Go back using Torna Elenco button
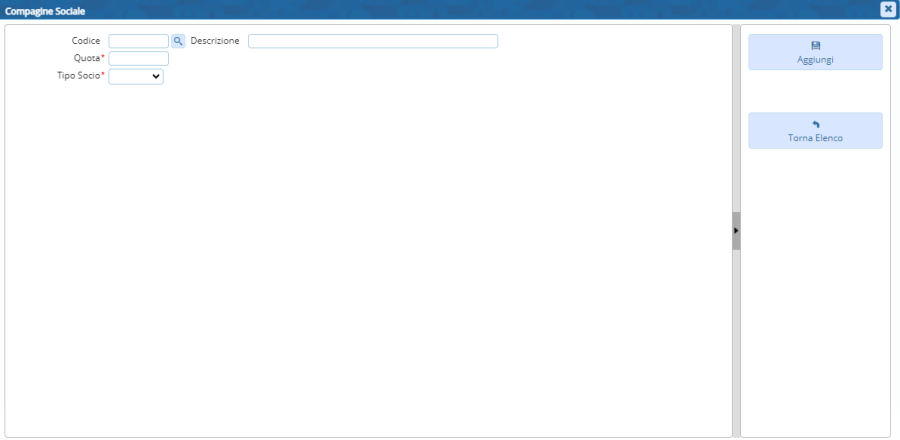 tap(815, 131)
